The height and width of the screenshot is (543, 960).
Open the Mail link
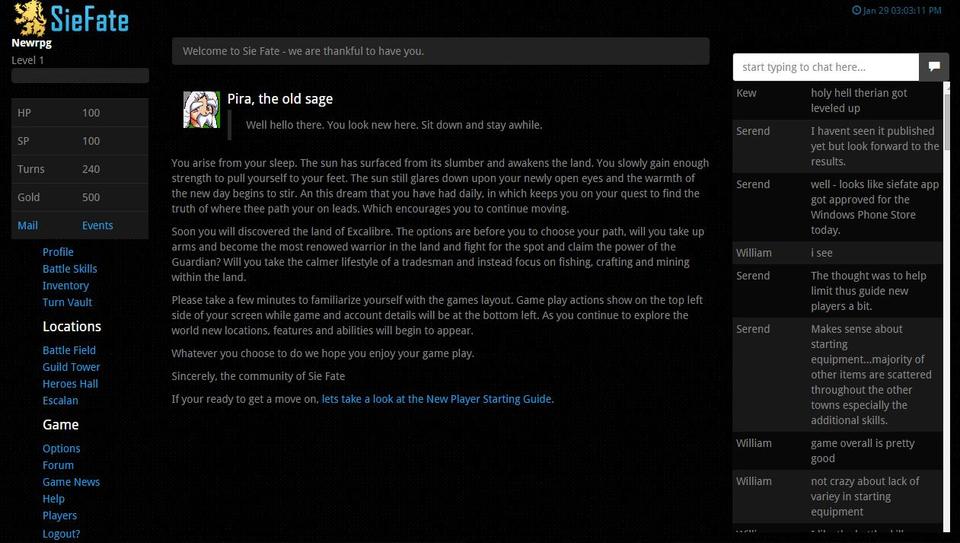[x=28, y=225]
